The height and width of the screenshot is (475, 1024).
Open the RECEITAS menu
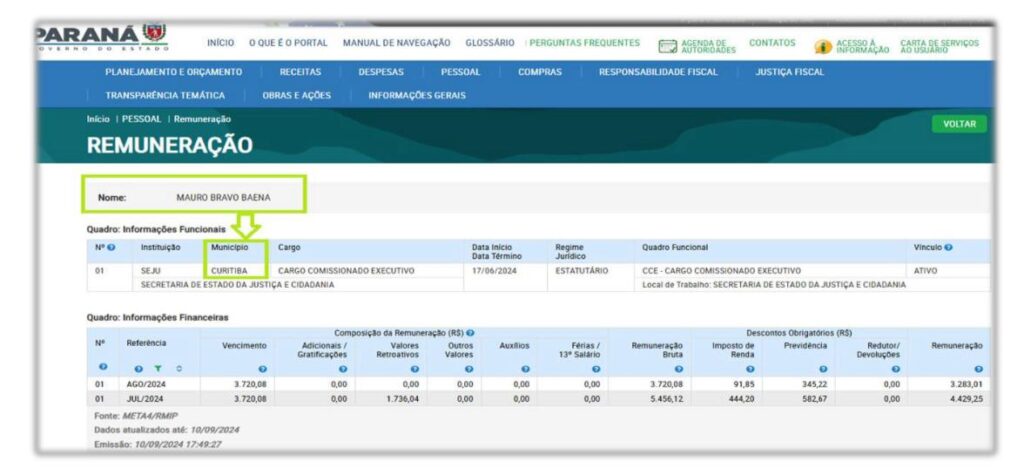pyautogui.click(x=300, y=72)
